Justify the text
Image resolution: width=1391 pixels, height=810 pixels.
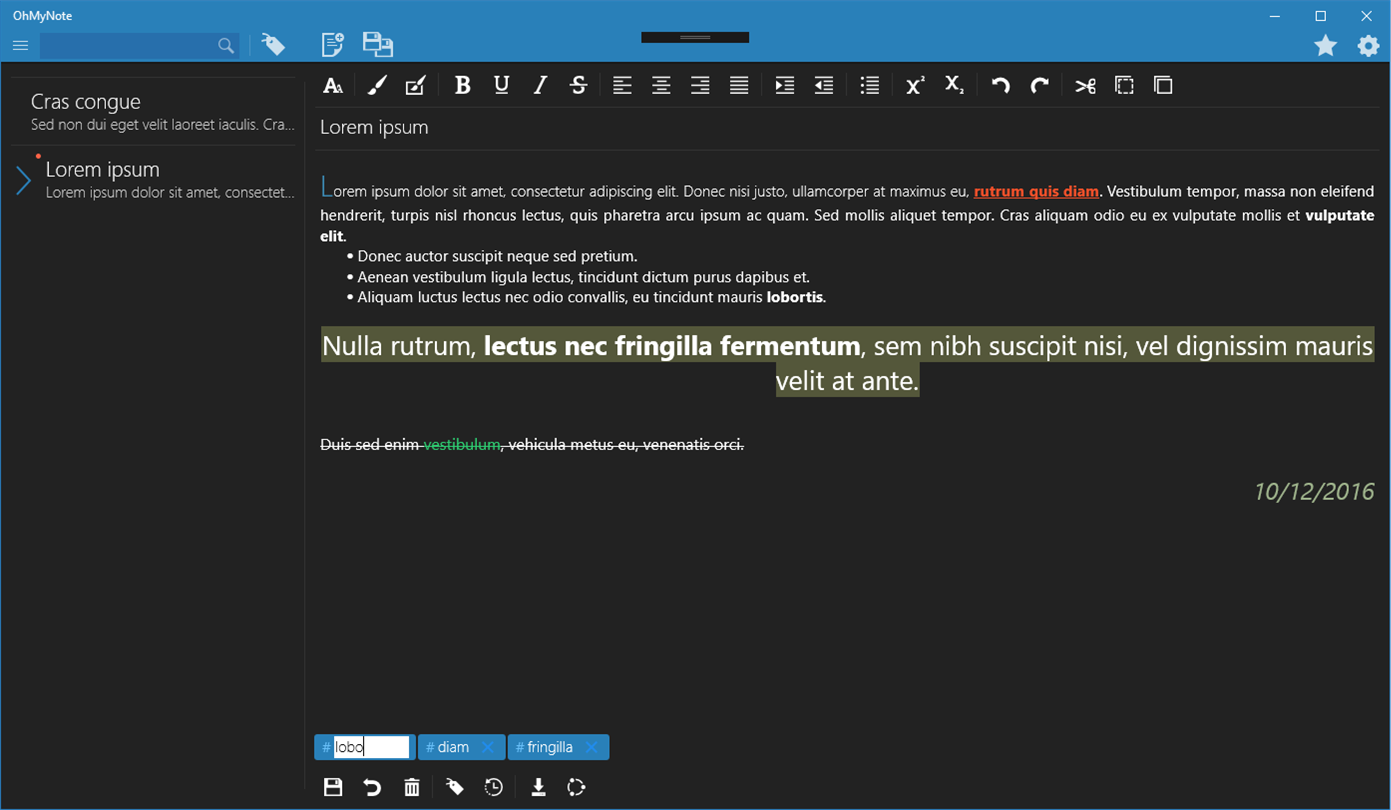[x=739, y=86]
